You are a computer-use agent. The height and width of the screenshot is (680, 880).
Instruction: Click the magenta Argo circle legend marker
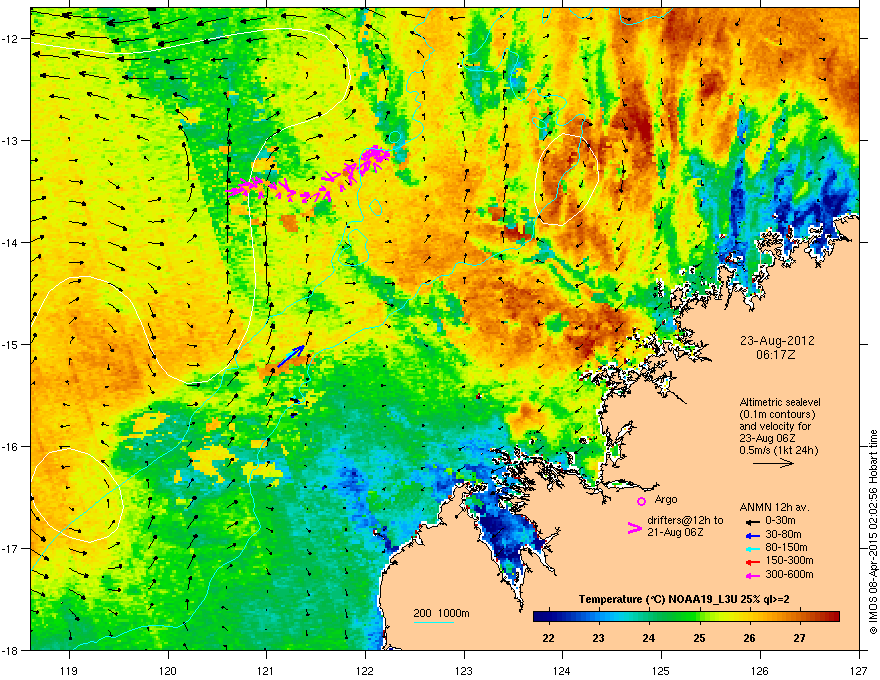641,501
